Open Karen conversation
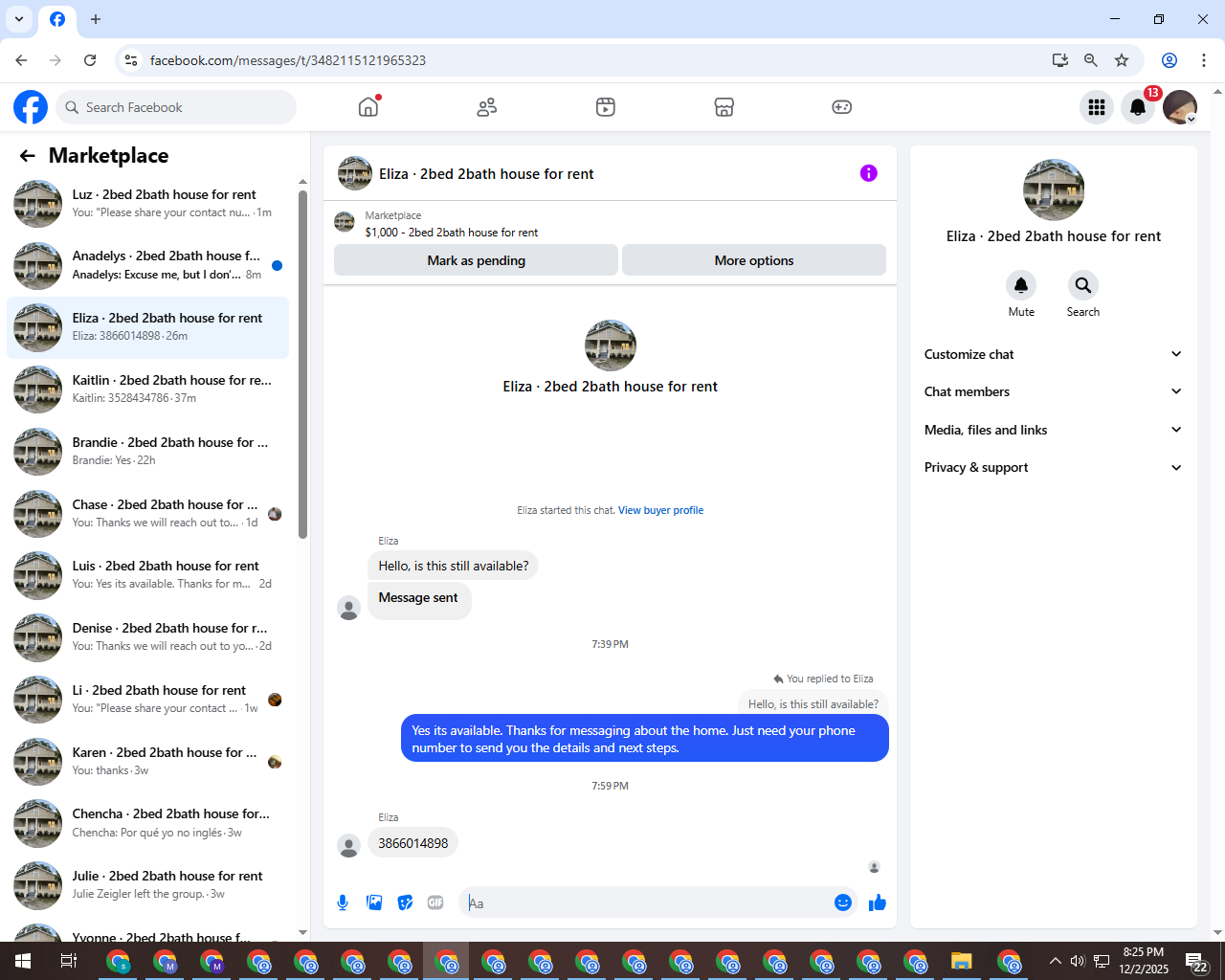The image size is (1225, 980). (148, 762)
